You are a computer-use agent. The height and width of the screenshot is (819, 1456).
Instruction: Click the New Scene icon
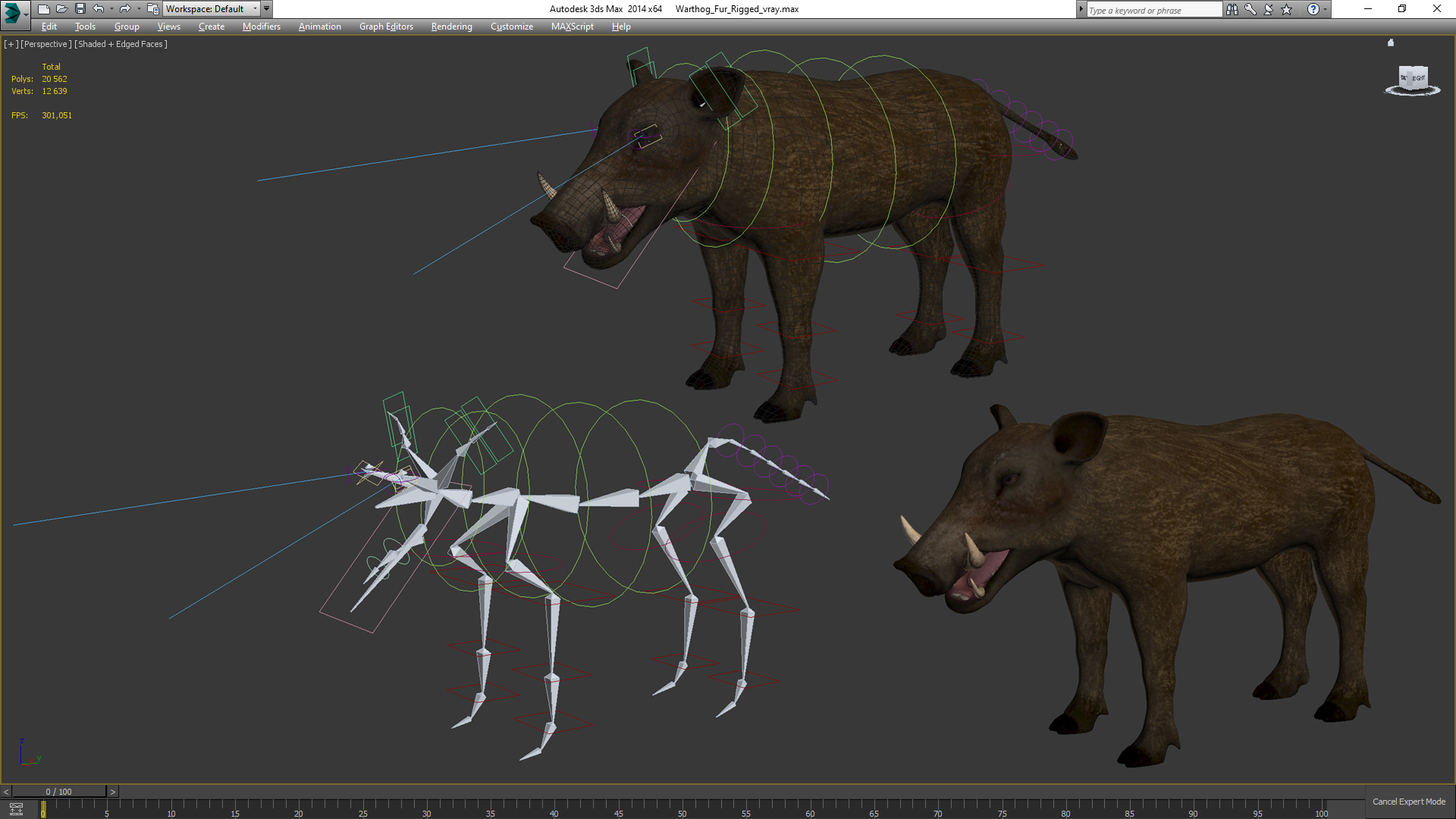point(43,9)
